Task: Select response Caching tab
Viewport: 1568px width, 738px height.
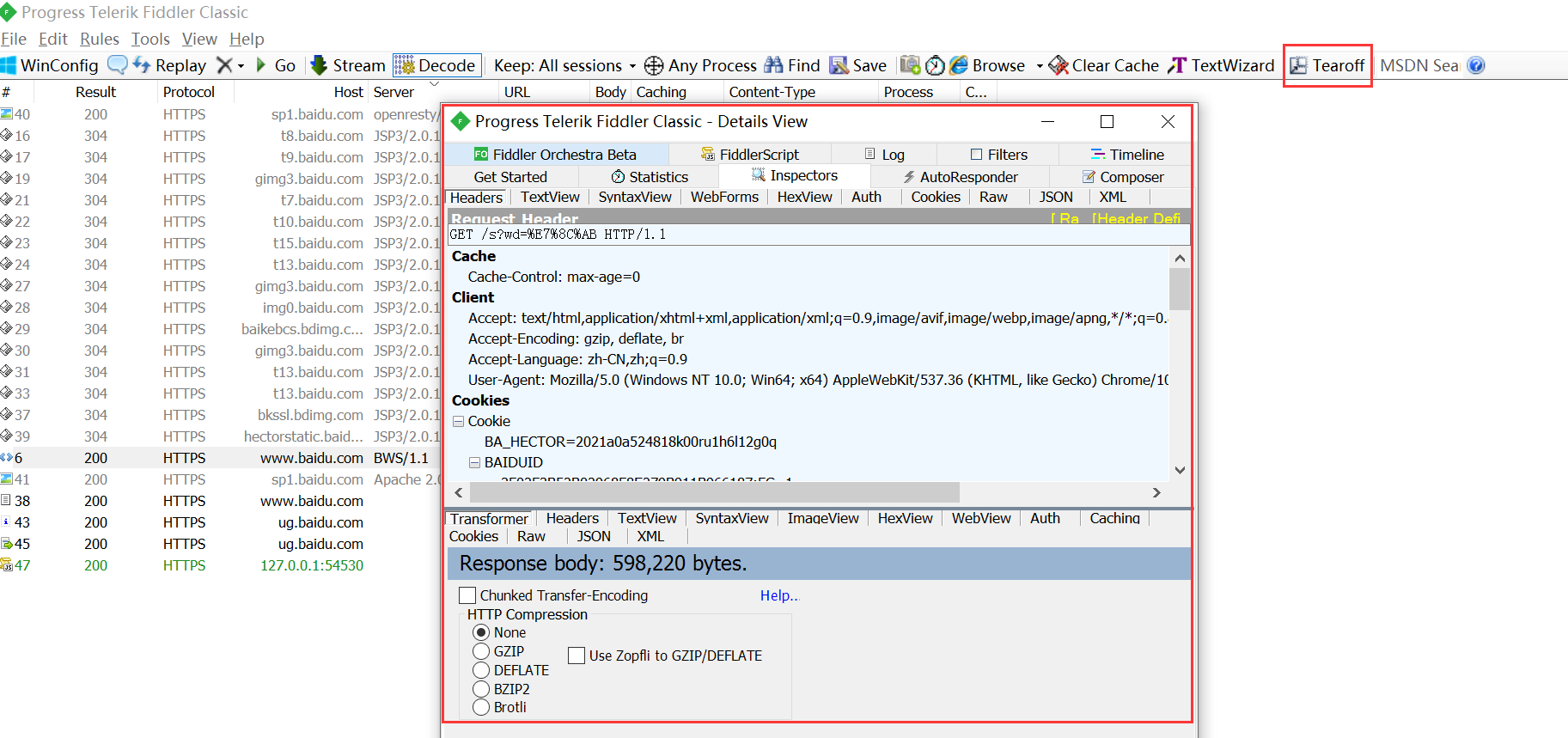Action: point(1114,518)
